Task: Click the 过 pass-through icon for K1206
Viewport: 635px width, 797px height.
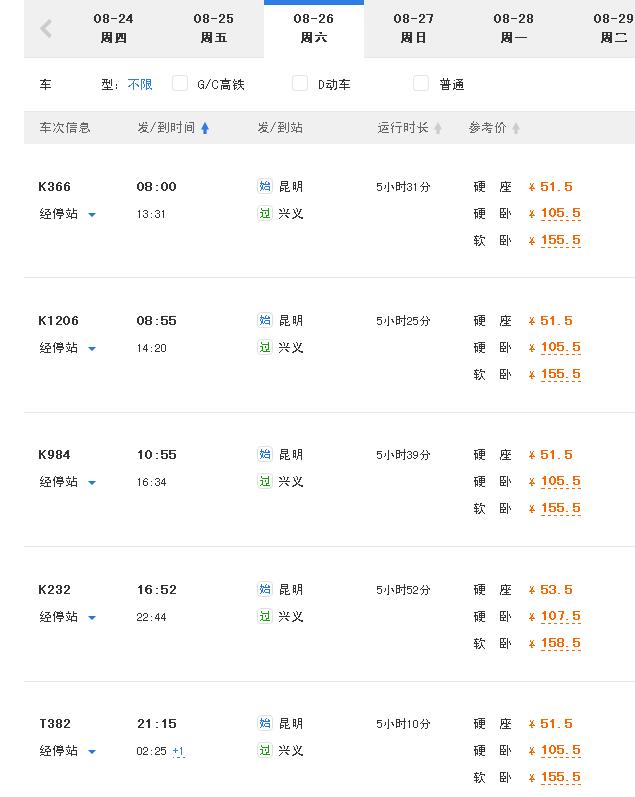Action: [265, 347]
